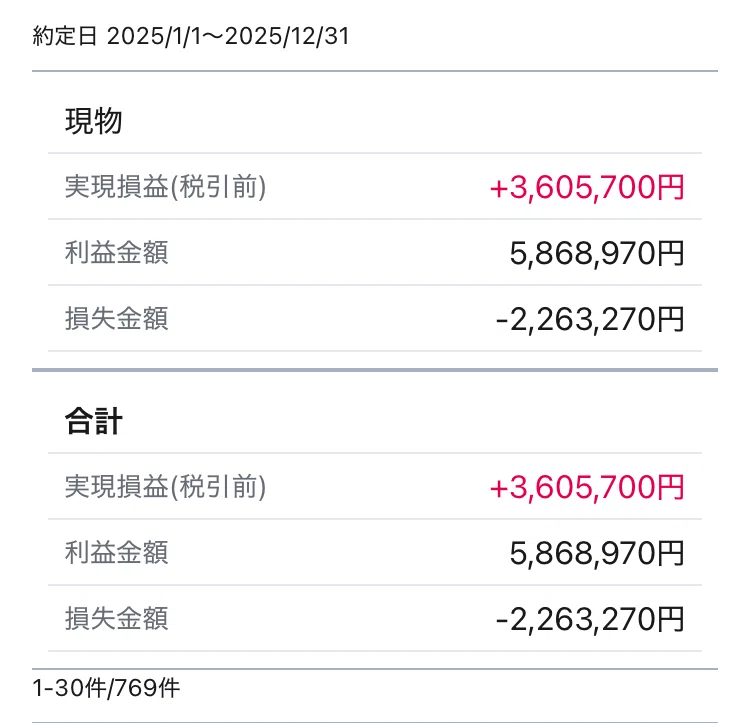Select 利益金額 label in 現物 section
750x723 pixels.
pyautogui.click(x=116, y=252)
